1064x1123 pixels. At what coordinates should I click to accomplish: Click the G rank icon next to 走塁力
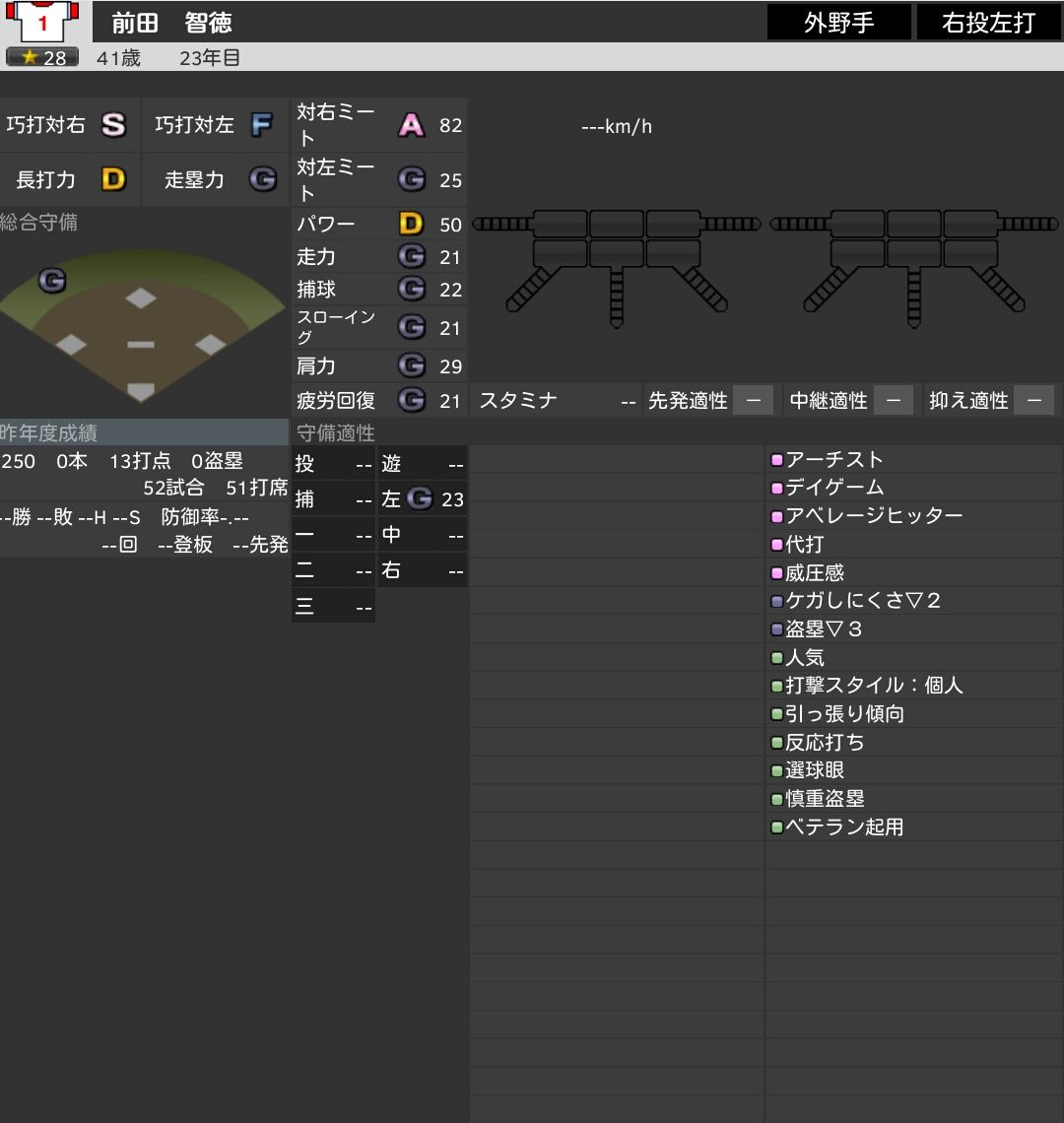tap(263, 178)
